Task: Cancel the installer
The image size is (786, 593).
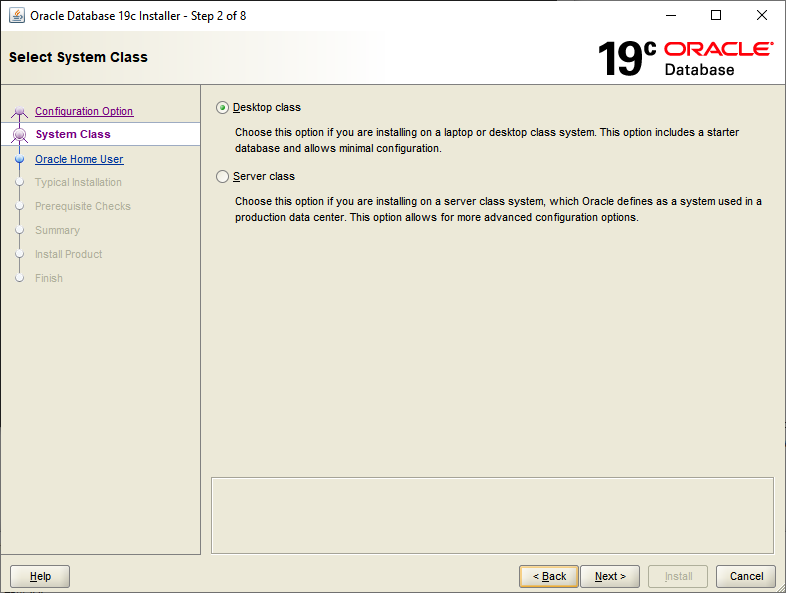Action: point(746,576)
